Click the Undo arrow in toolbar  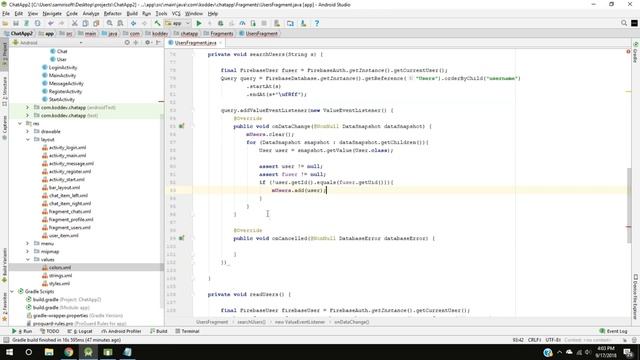pos(51,23)
